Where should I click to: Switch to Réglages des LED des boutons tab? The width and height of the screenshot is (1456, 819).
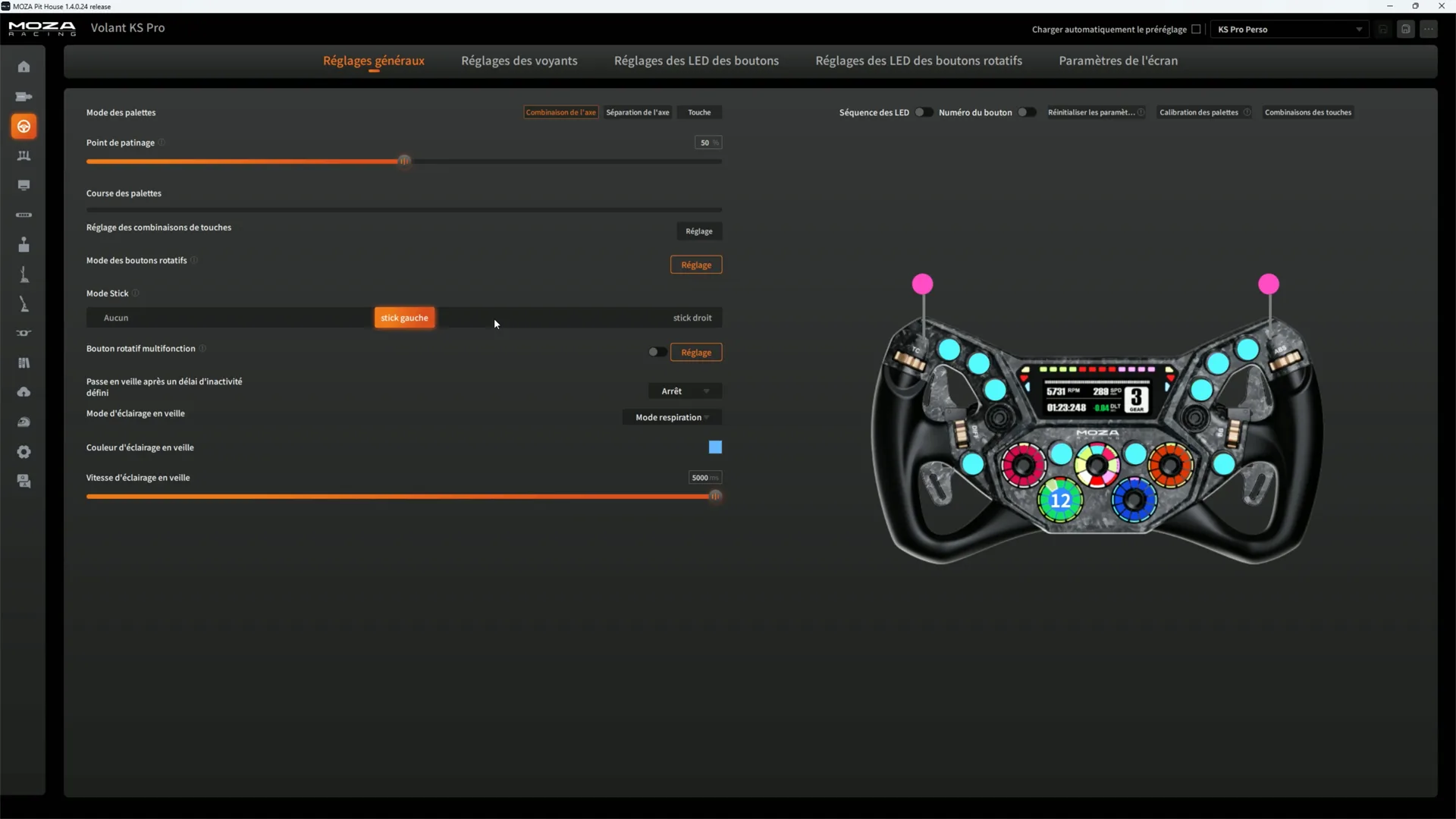[696, 61]
